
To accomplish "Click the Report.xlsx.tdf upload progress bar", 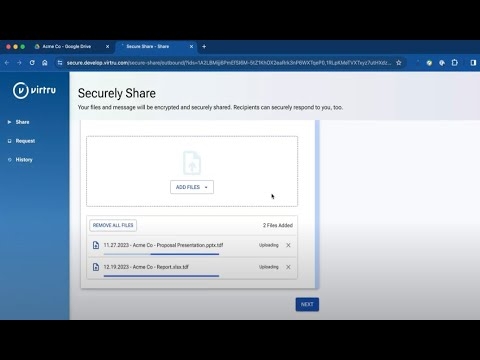I will (x=161, y=276).
